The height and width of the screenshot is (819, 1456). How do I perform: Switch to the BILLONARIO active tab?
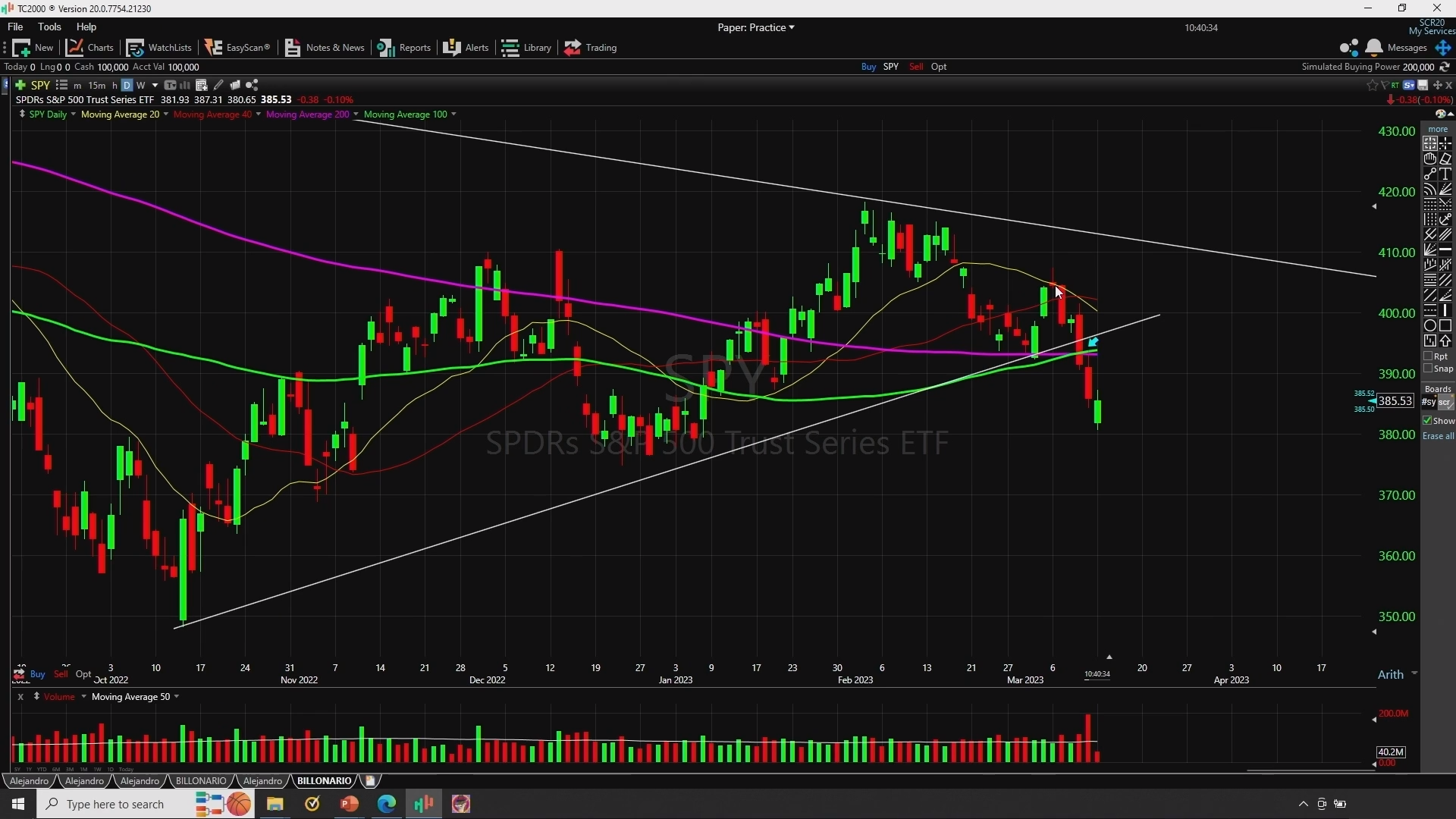click(324, 780)
